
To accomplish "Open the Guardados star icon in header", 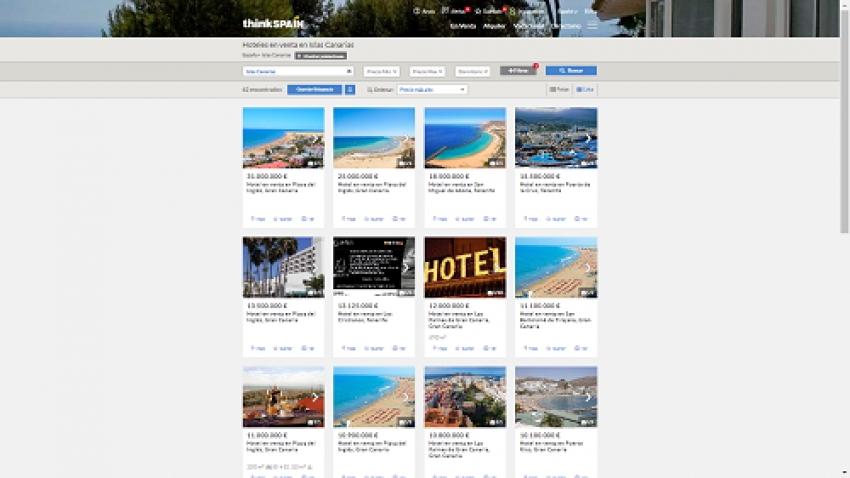I will click(490, 11).
